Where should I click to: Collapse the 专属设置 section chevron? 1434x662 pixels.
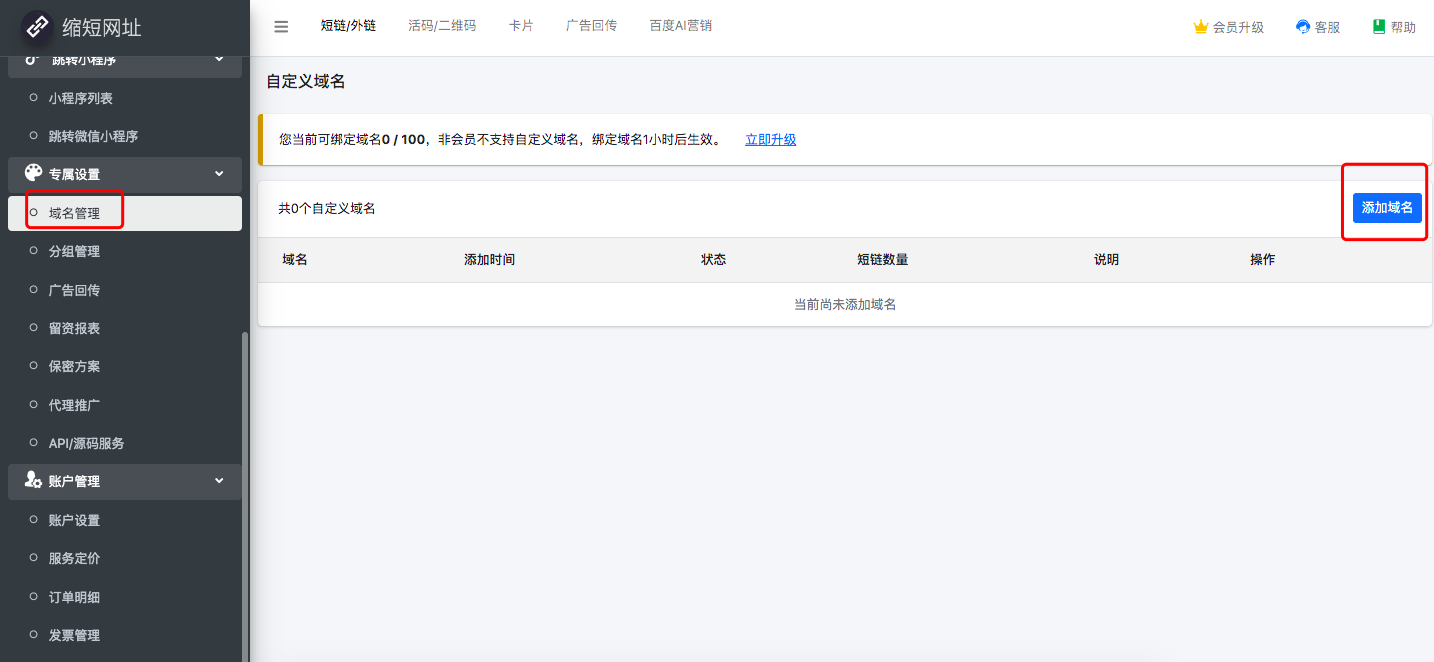click(x=220, y=174)
